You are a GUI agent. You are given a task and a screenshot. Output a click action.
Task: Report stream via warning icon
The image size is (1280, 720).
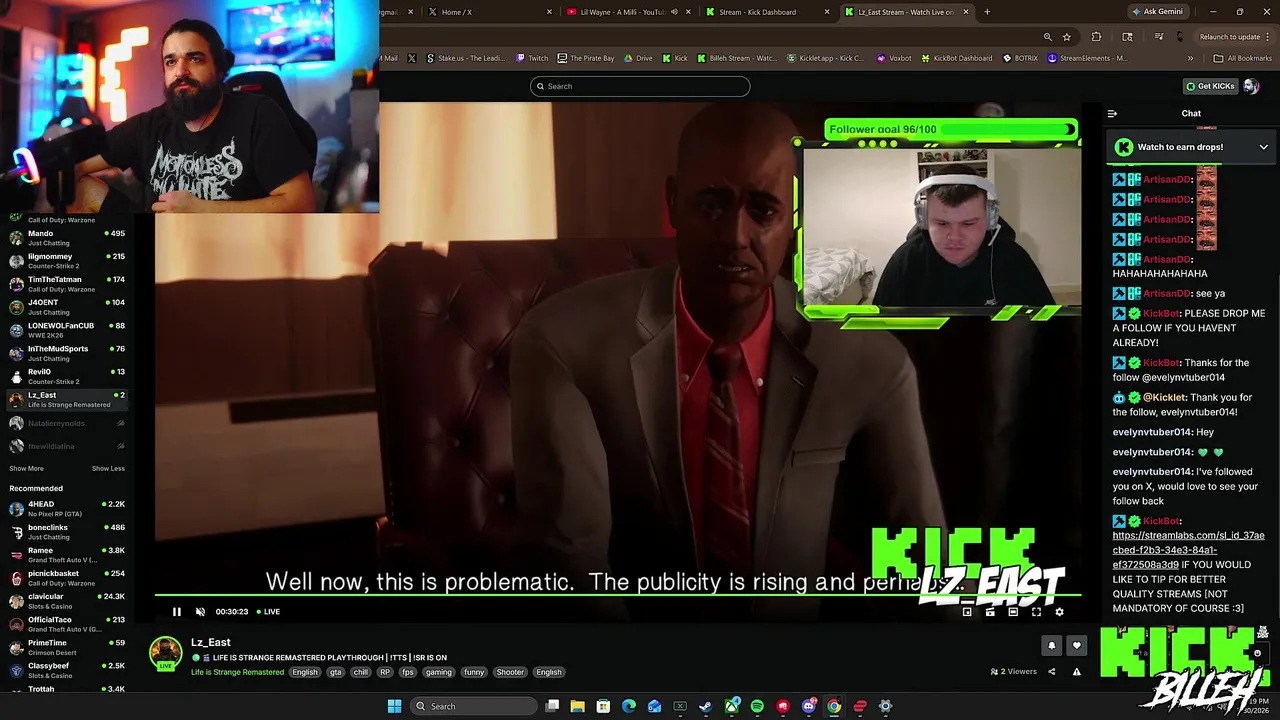[1077, 672]
